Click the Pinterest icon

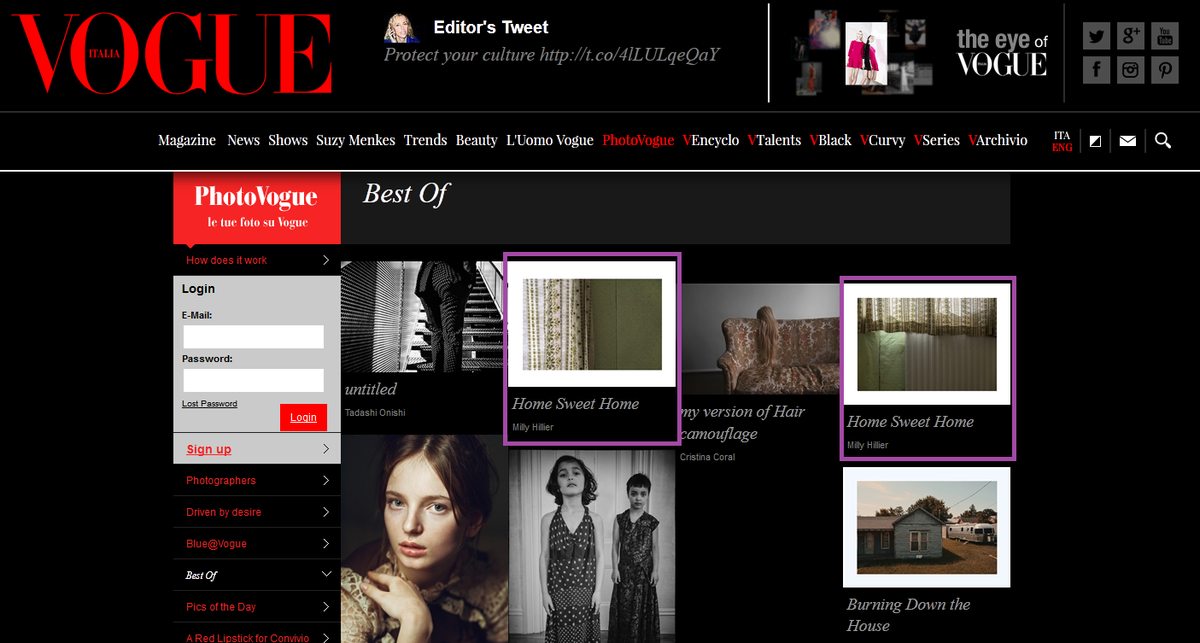coord(1164,69)
